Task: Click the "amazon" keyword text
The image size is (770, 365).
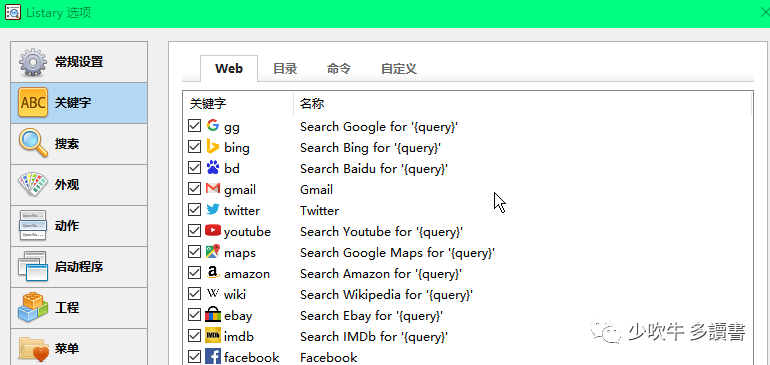Action: pos(247,274)
